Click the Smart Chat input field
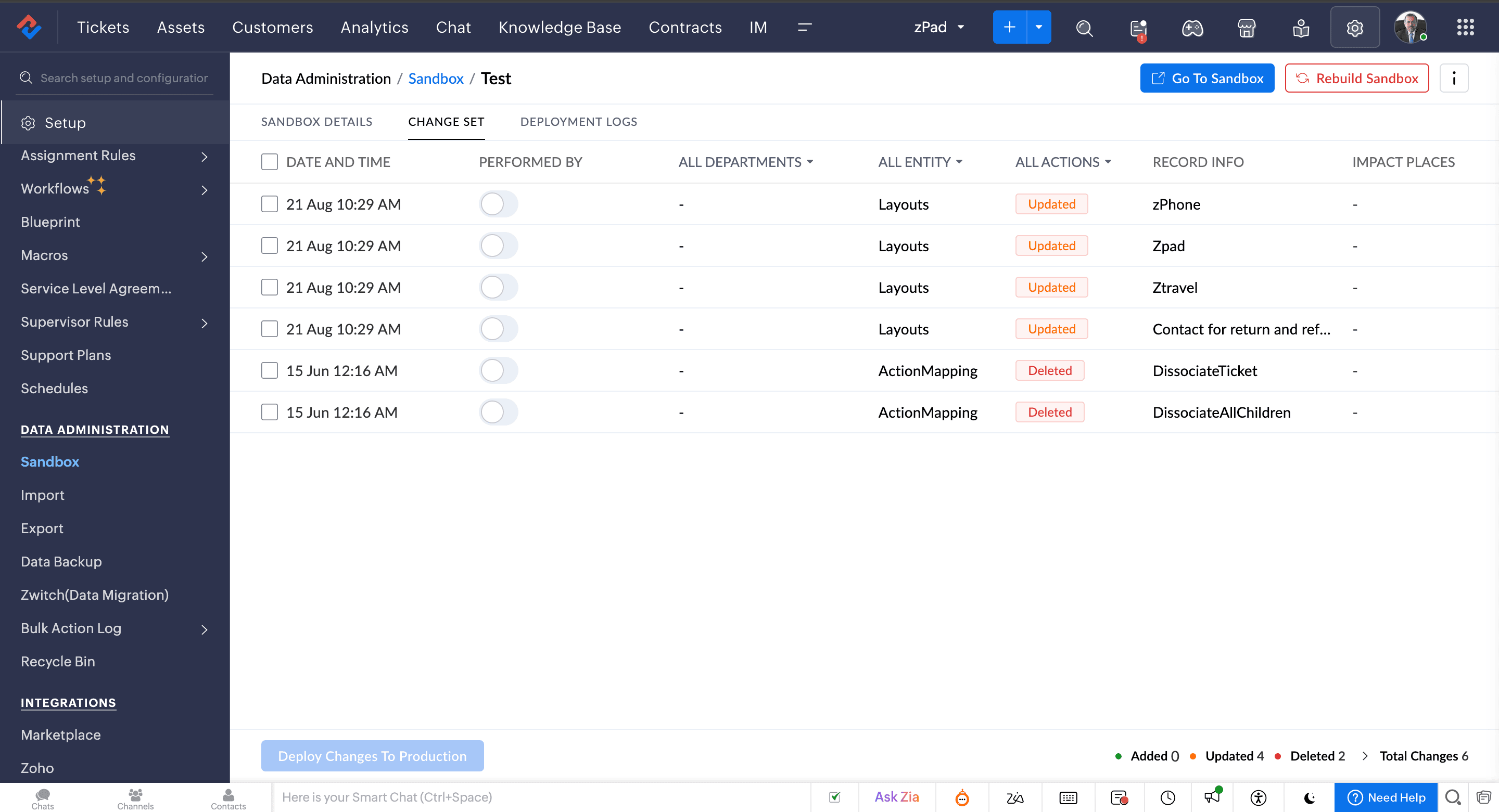The width and height of the screenshot is (1499, 812). click(541, 797)
